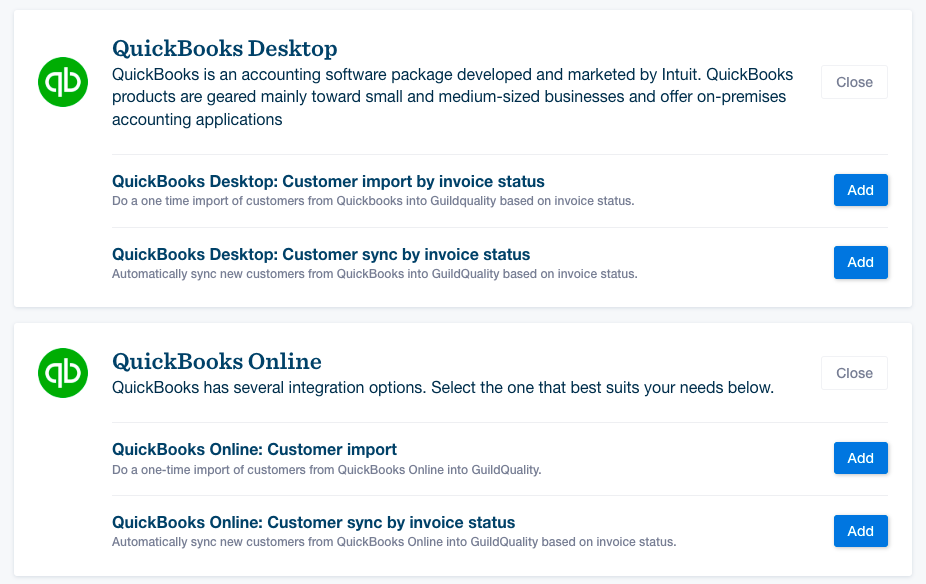Open 'QuickBooks Online: Customer import' title

click(x=255, y=449)
